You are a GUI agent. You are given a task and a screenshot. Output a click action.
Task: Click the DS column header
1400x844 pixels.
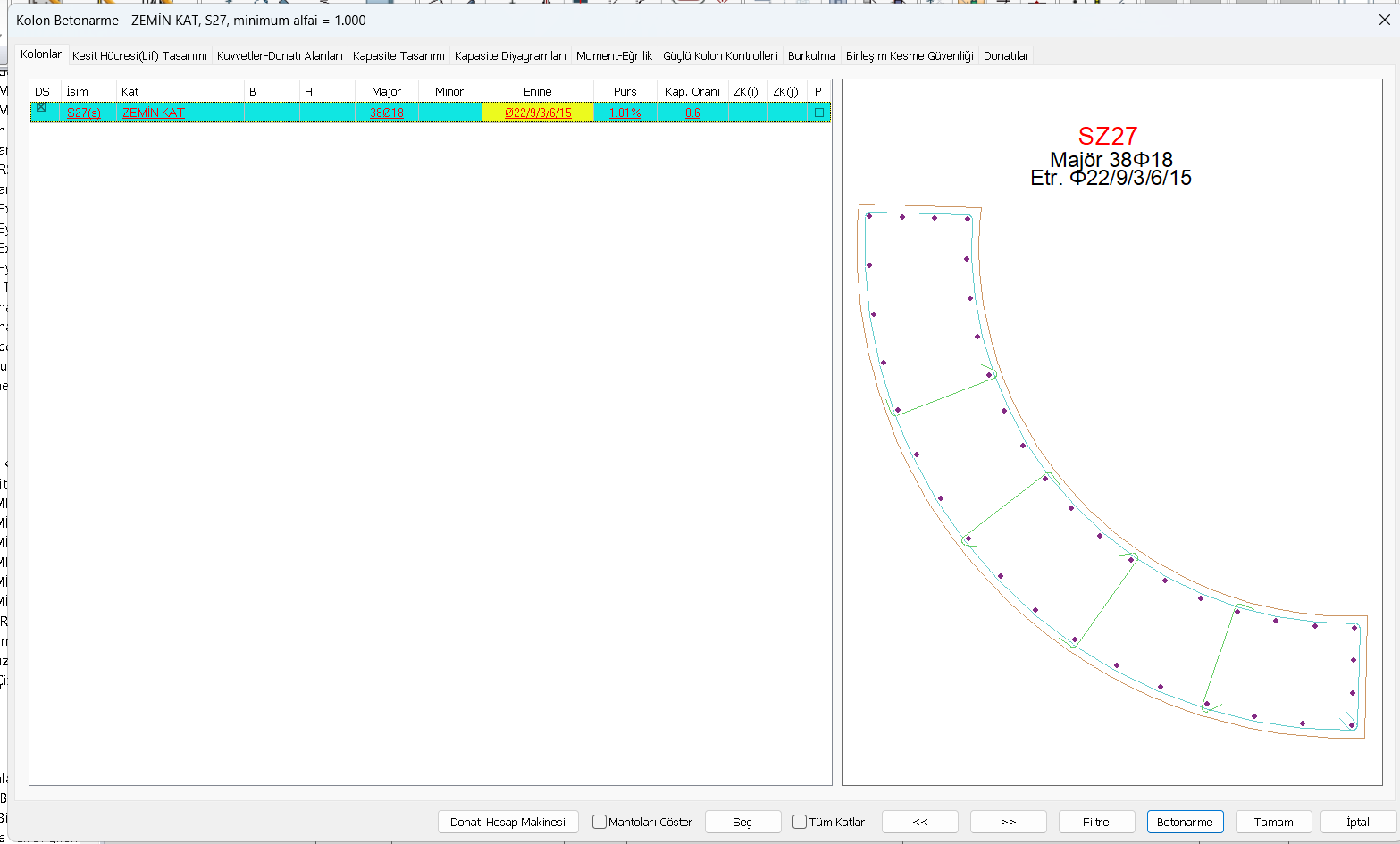pyautogui.click(x=45, y=91)
